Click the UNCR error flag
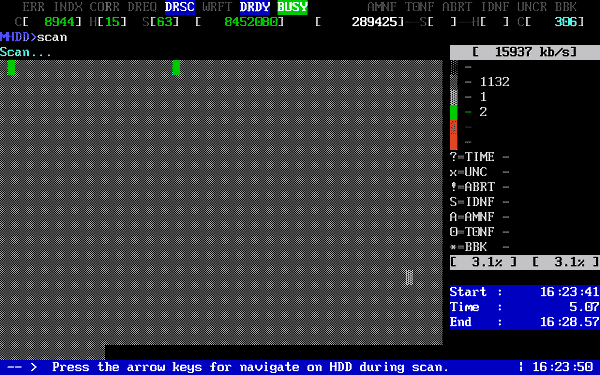This screenshot has width=600, height=375. pyautogui.click(x=532, y=7)
